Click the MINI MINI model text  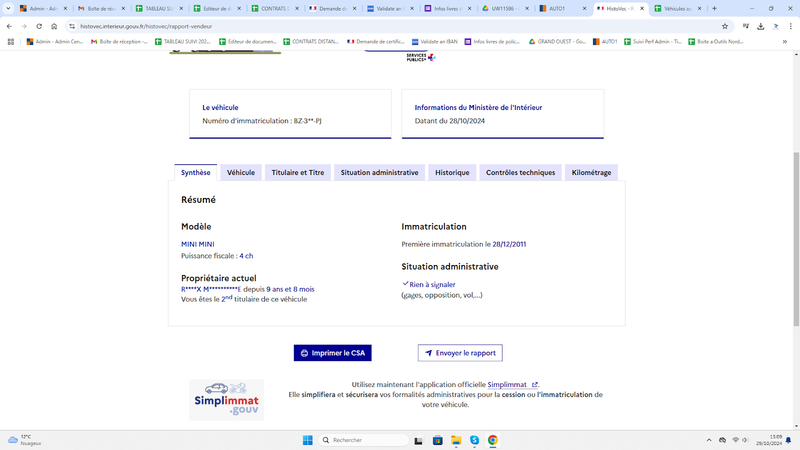coord(197,244)
